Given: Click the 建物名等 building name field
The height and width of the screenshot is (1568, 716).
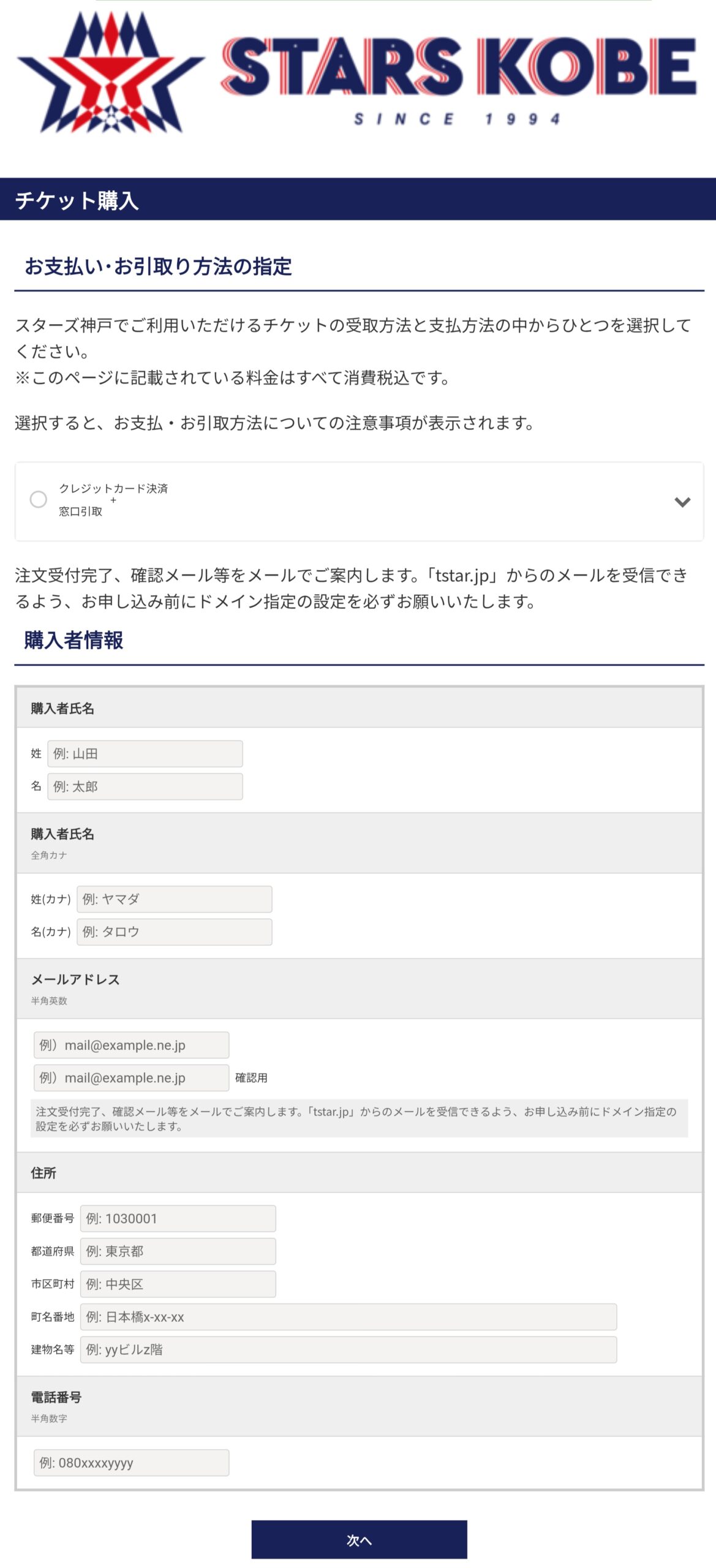Looking at the screenshot, I should (349, 1348).
